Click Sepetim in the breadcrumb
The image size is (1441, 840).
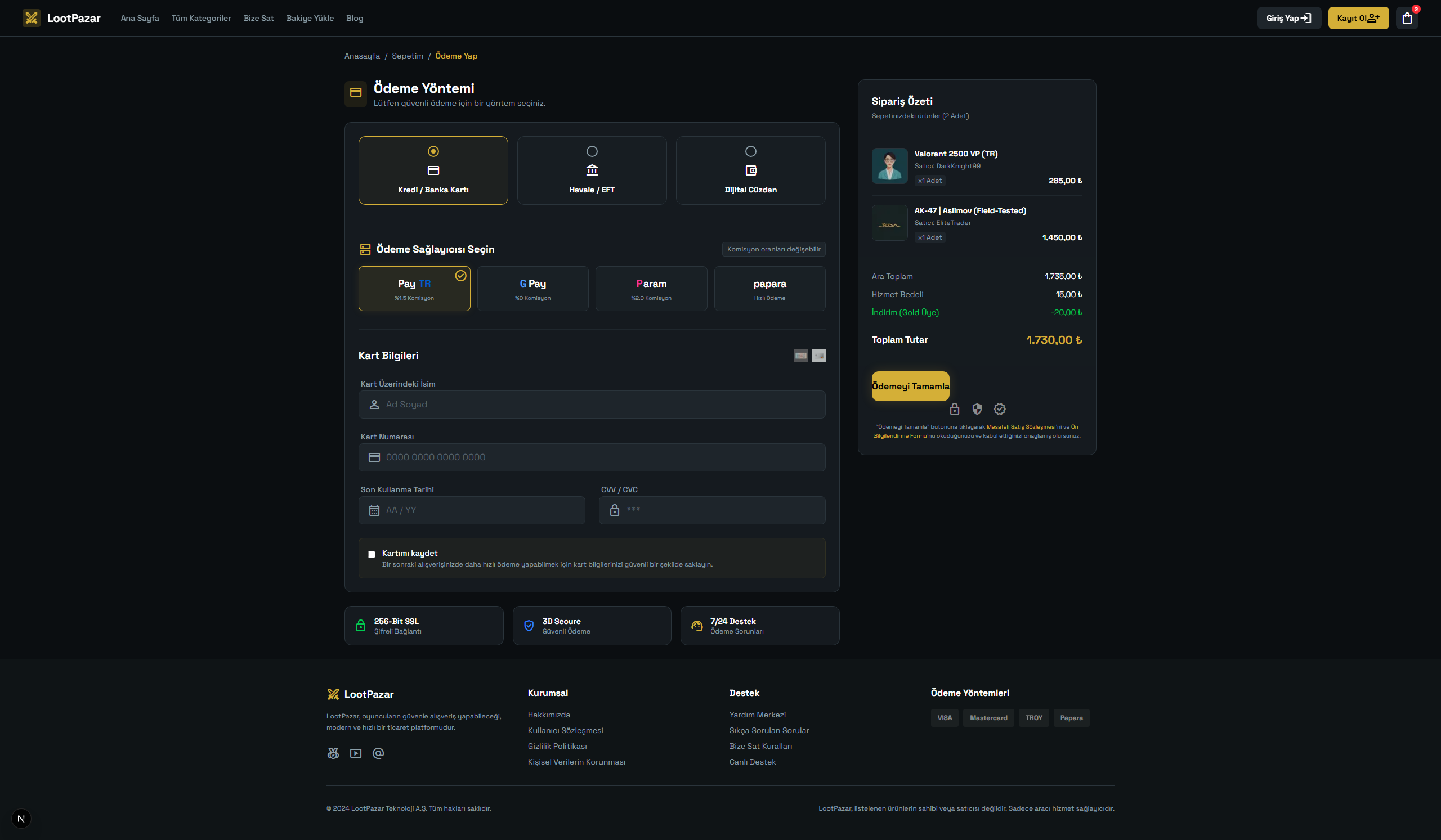[x=407, y=56]
